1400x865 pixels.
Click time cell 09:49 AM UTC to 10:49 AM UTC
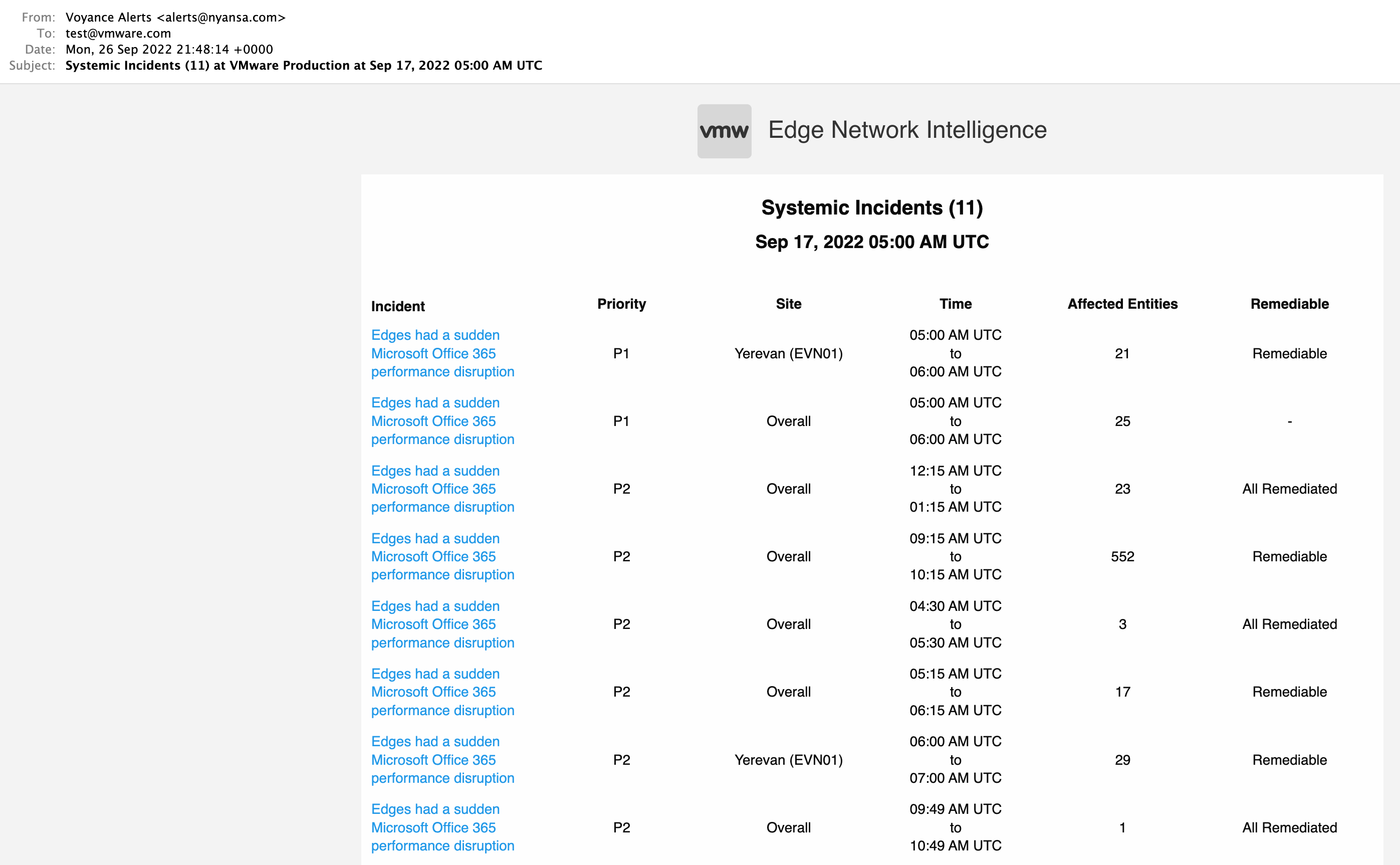[x=956, y=827]
